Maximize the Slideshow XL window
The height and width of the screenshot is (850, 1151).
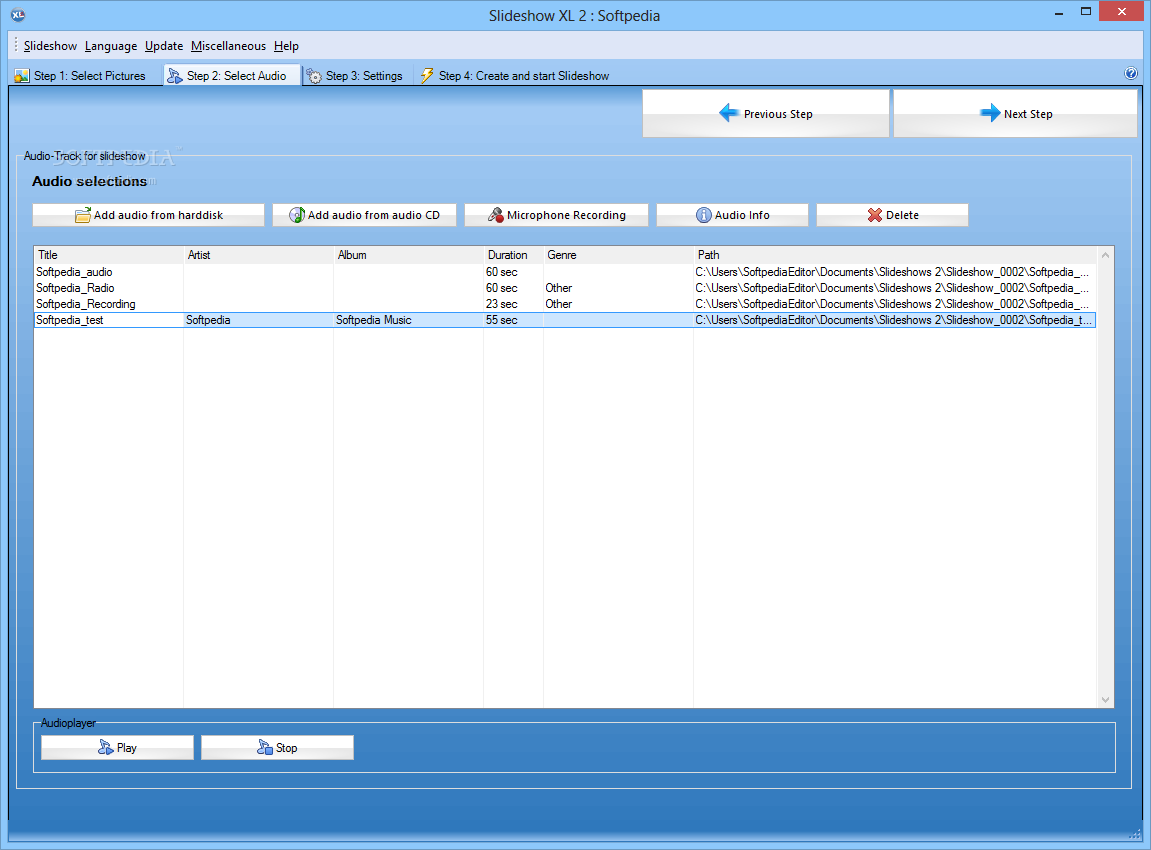coord(1086,11)
